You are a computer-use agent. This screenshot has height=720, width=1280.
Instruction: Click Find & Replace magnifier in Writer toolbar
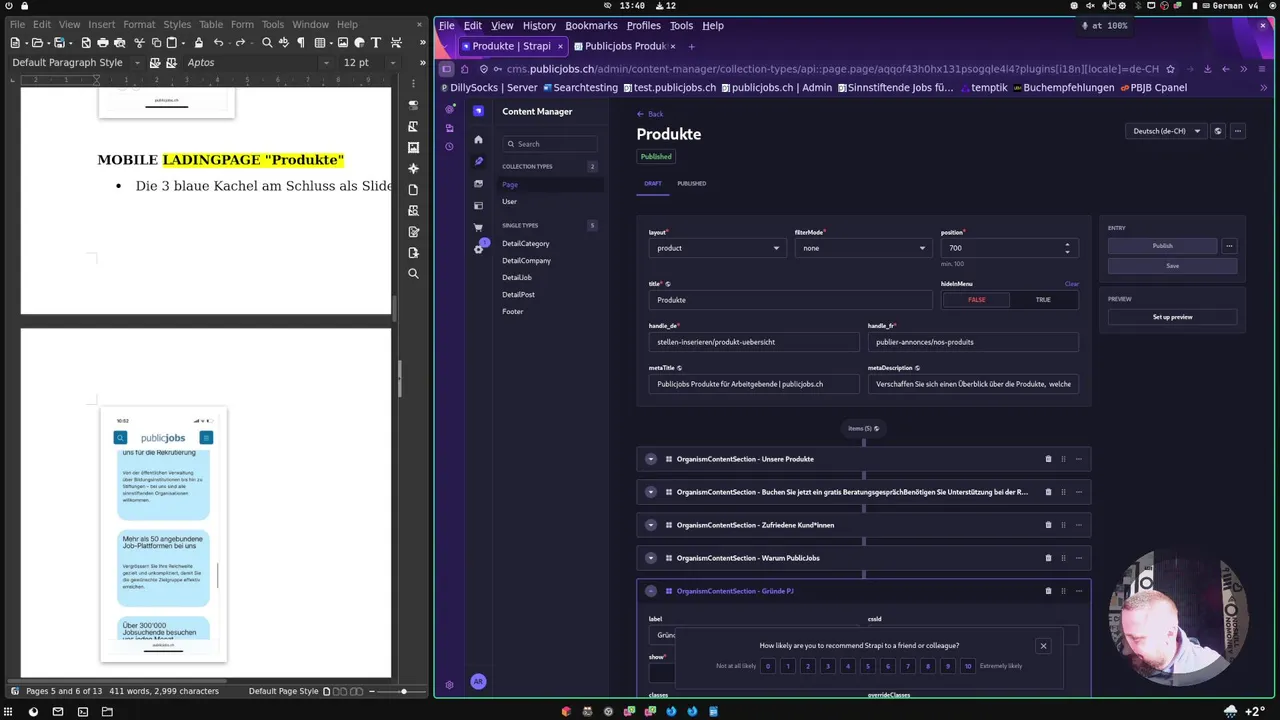(x=267, y=43)
